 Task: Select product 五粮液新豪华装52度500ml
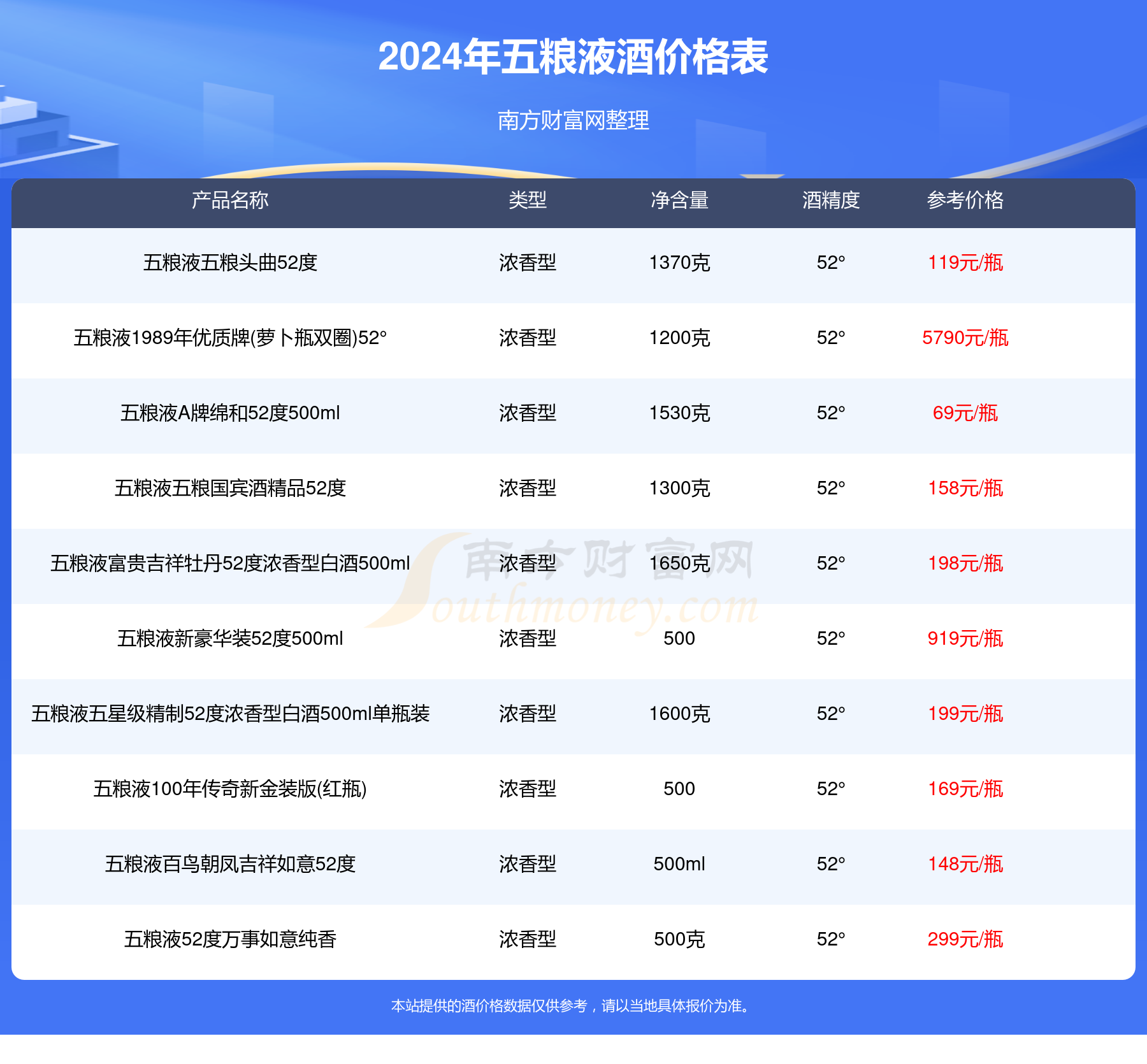point(230,638)
